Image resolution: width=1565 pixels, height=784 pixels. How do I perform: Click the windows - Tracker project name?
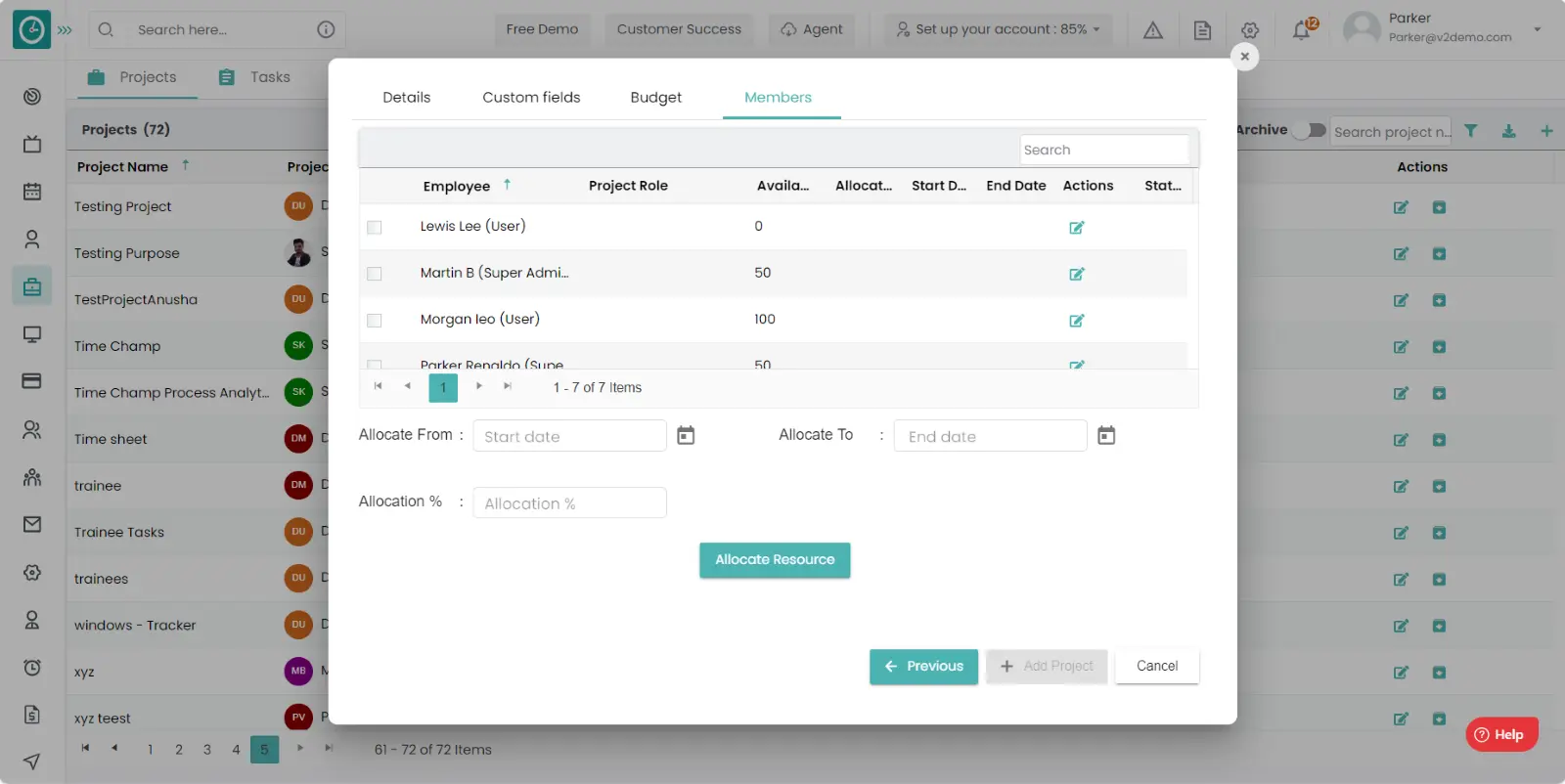pyautogui.click(x=135, y=626)
